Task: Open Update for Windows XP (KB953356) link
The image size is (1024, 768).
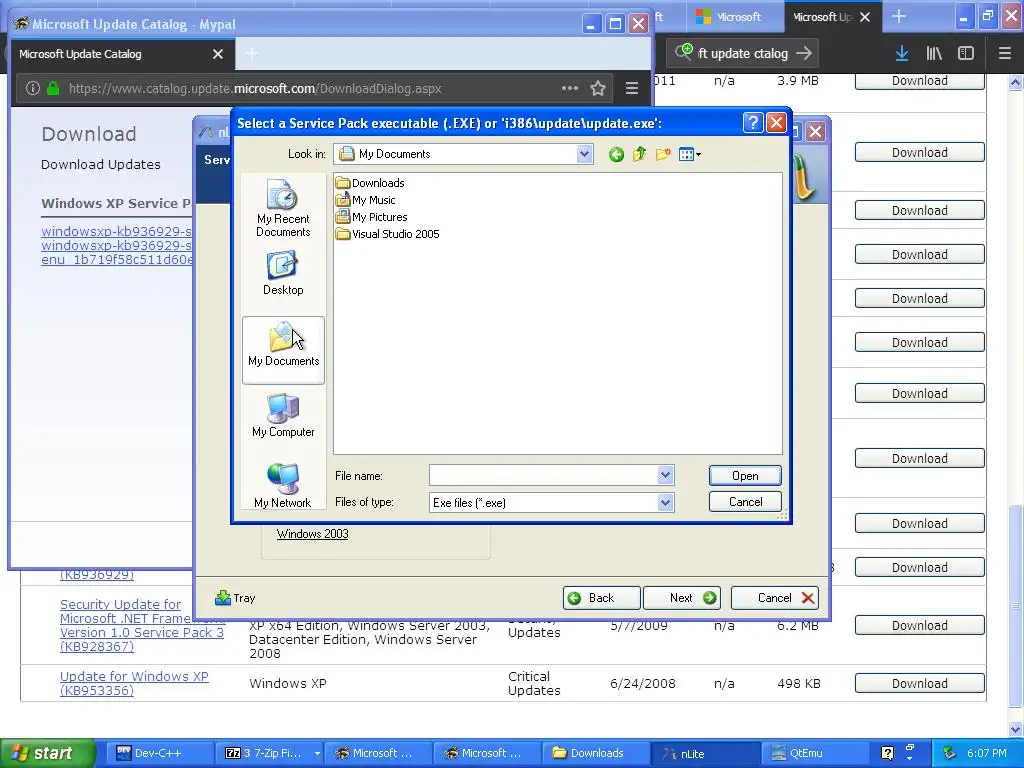Action: click(x=134, y=683)
